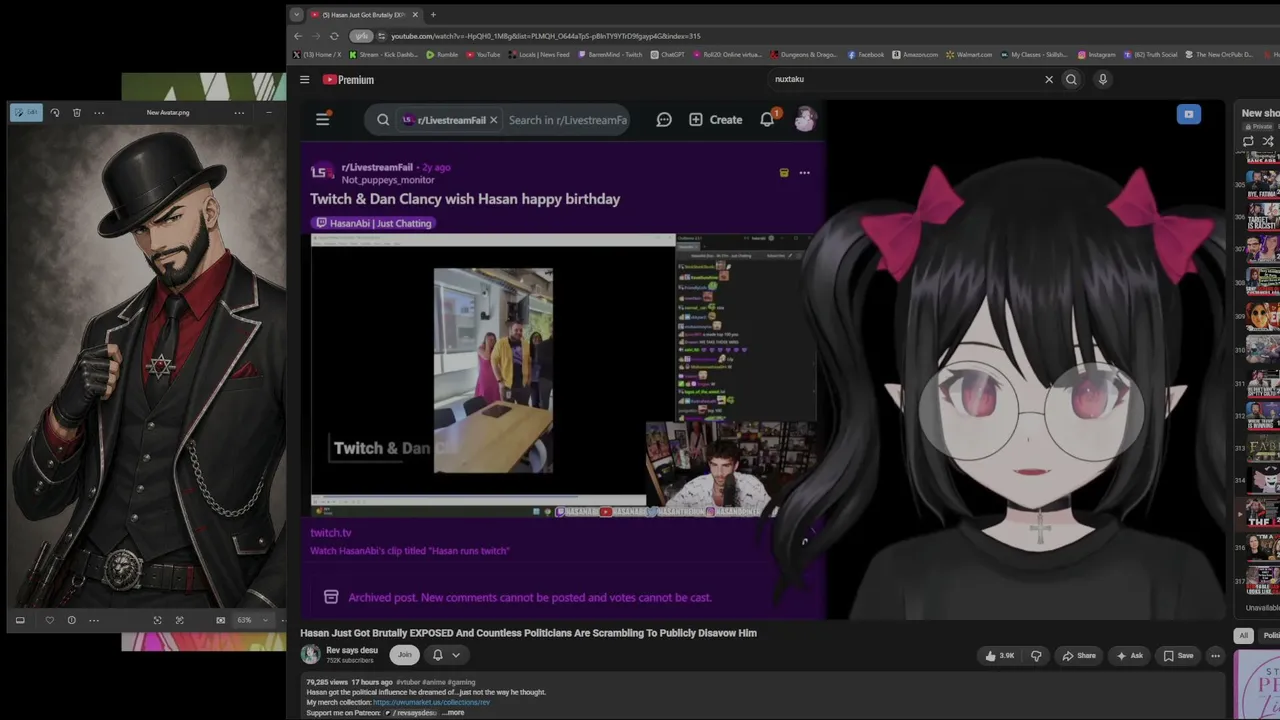The width and height of the screenshot is (1280, 720).
Task: Click the YouTube search magnifier button
Action: 1071,79
